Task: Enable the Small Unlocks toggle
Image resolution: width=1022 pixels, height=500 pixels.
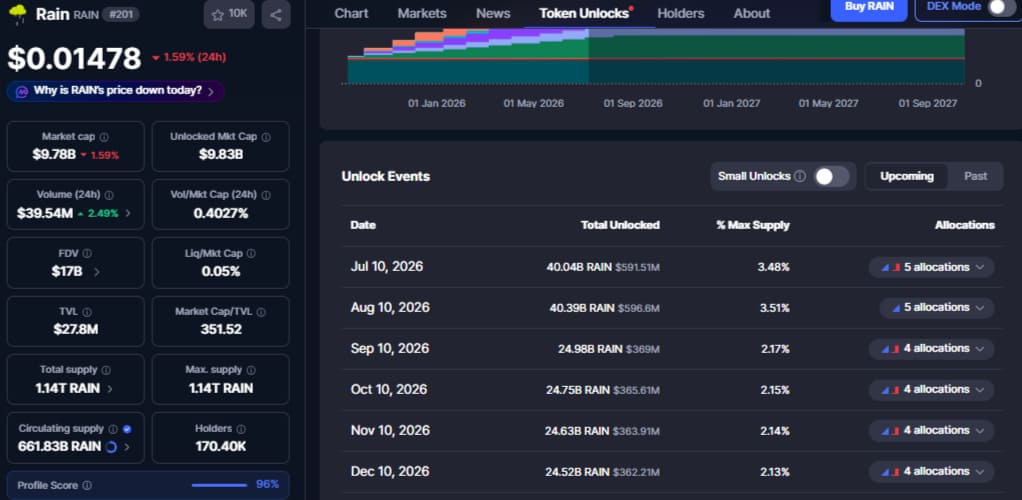Action: coord(832,177)
